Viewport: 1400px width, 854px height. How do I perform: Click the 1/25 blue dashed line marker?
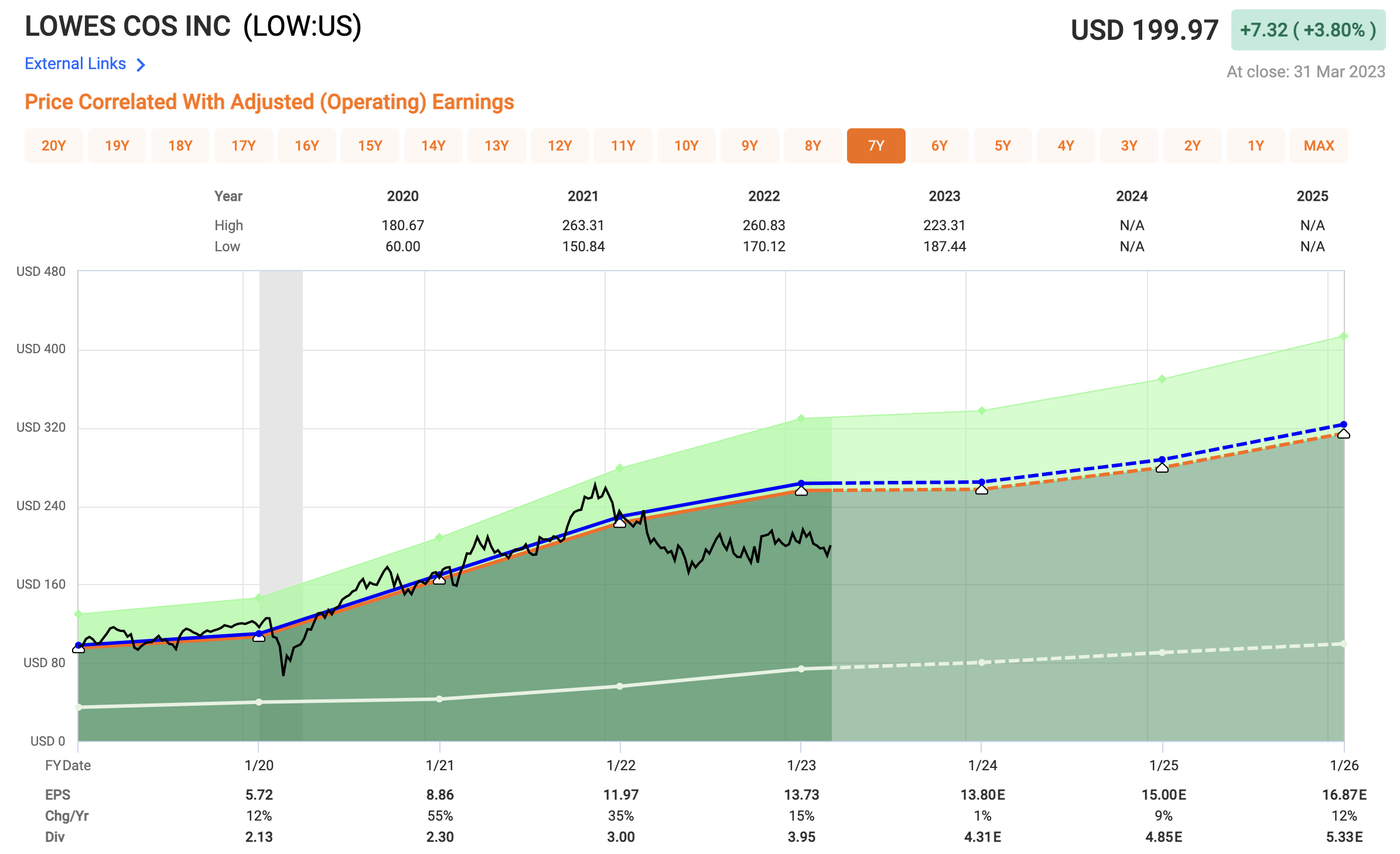click(1162, 460)
